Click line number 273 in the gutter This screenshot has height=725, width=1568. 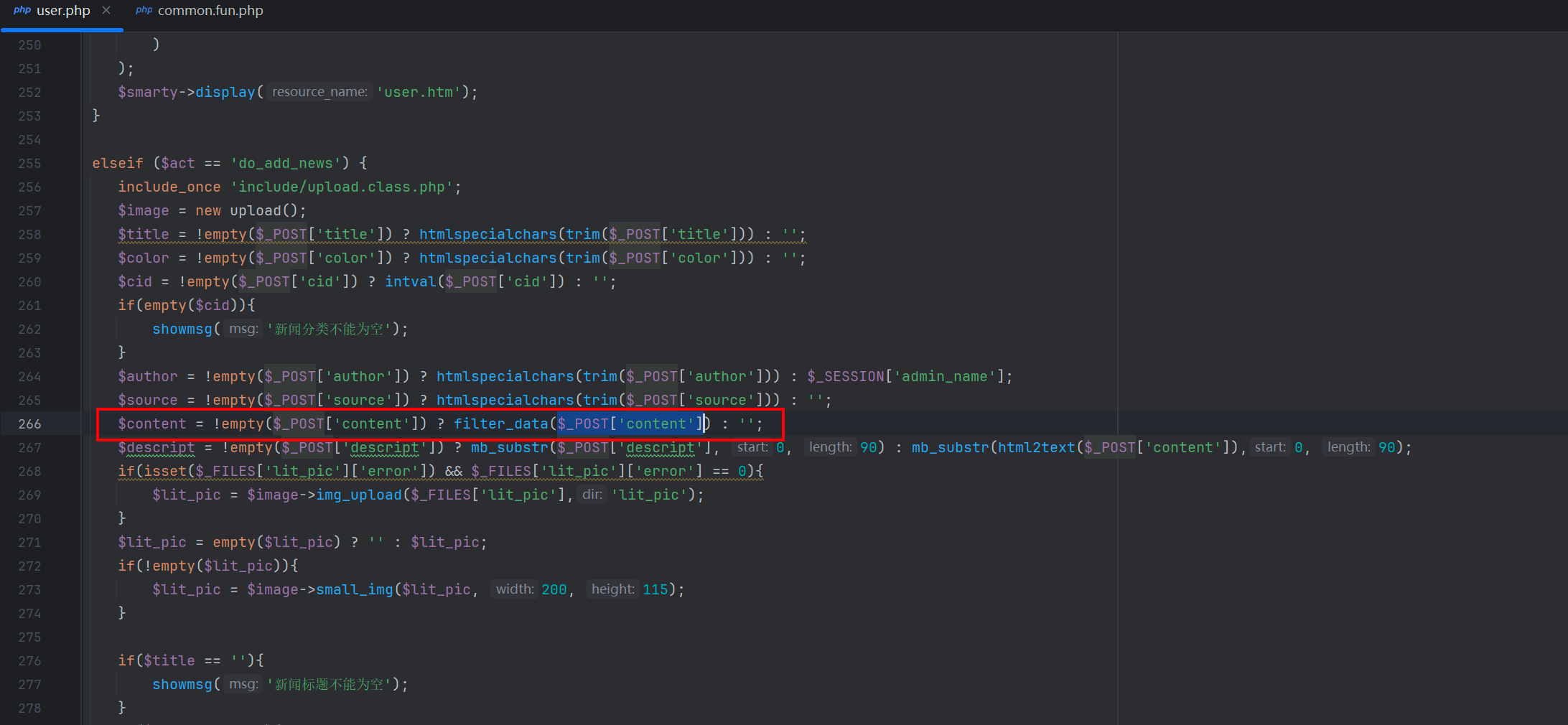[x=29, y=590]
